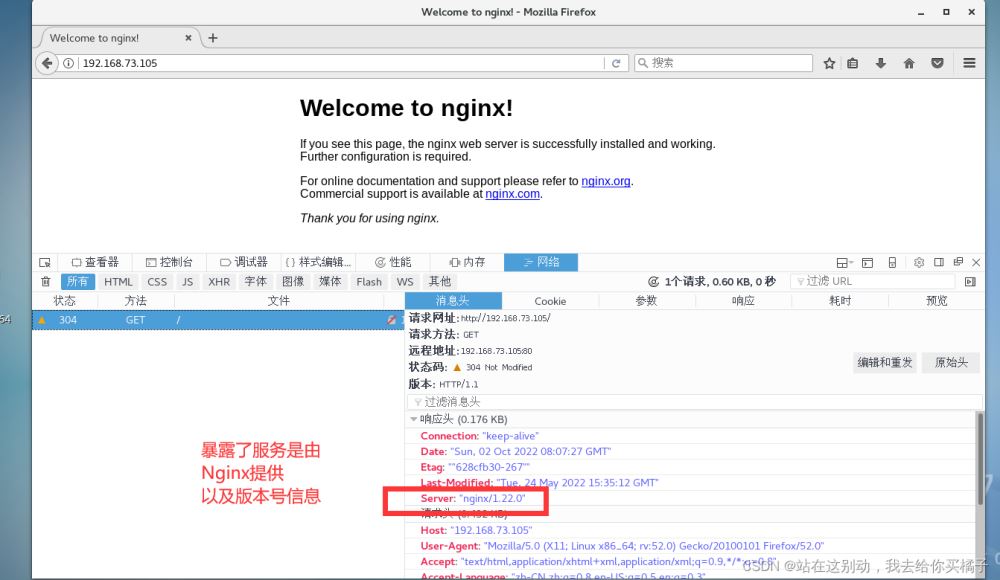Filter requests by 其他 other
The image size is (1000, 580).
[439, 281]
